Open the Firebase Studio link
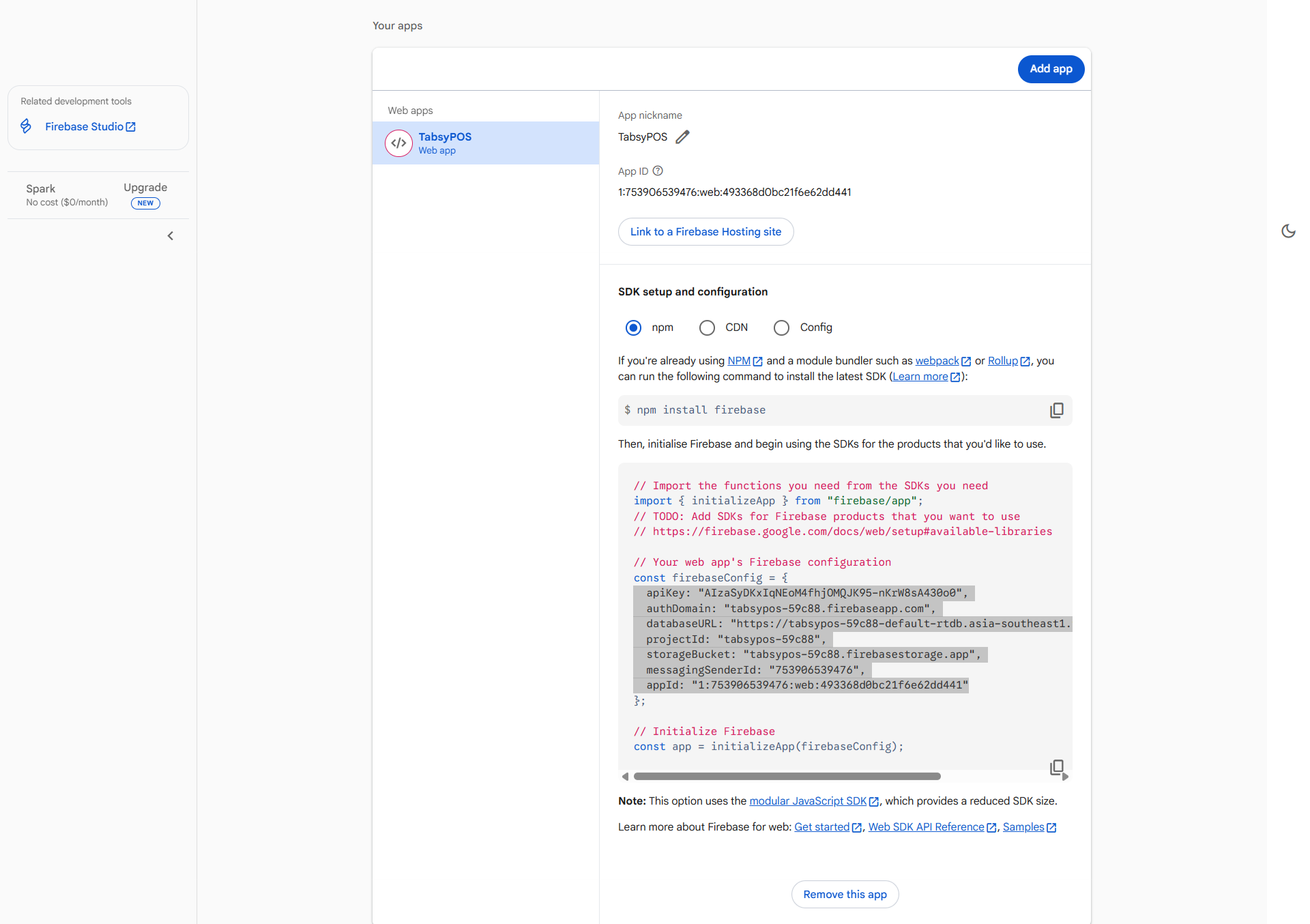The image size is (1310, 924). click(90, 127)
